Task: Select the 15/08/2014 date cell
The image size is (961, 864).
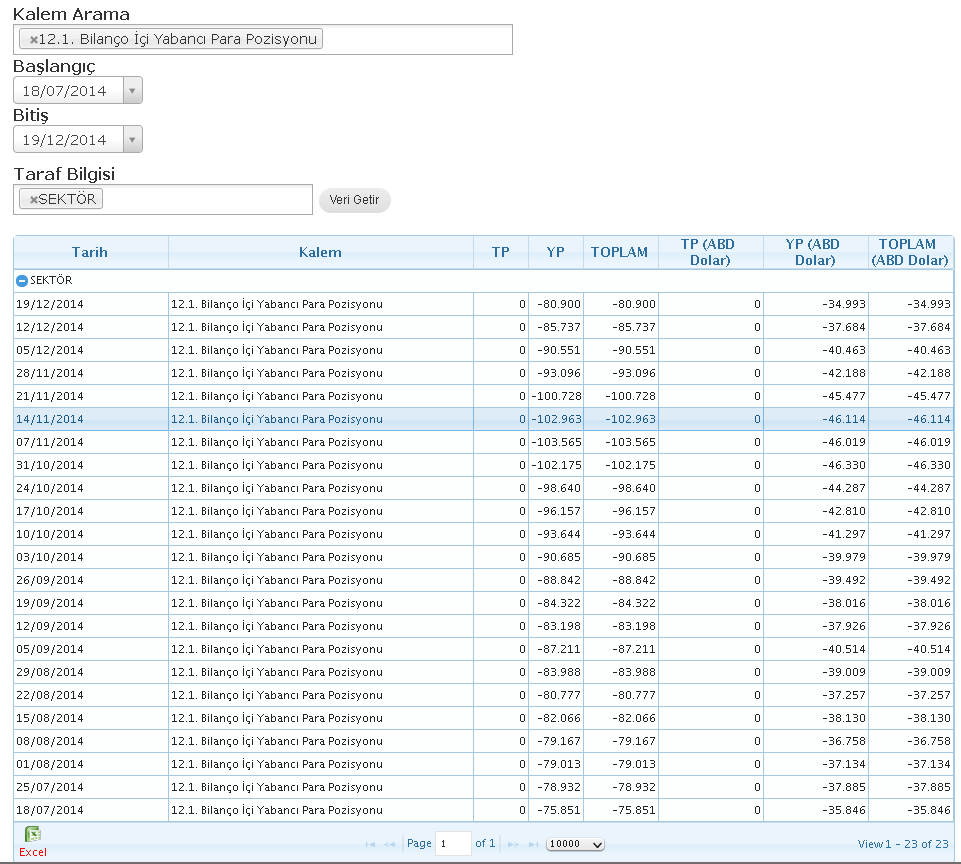Action: tap(91, 718)
